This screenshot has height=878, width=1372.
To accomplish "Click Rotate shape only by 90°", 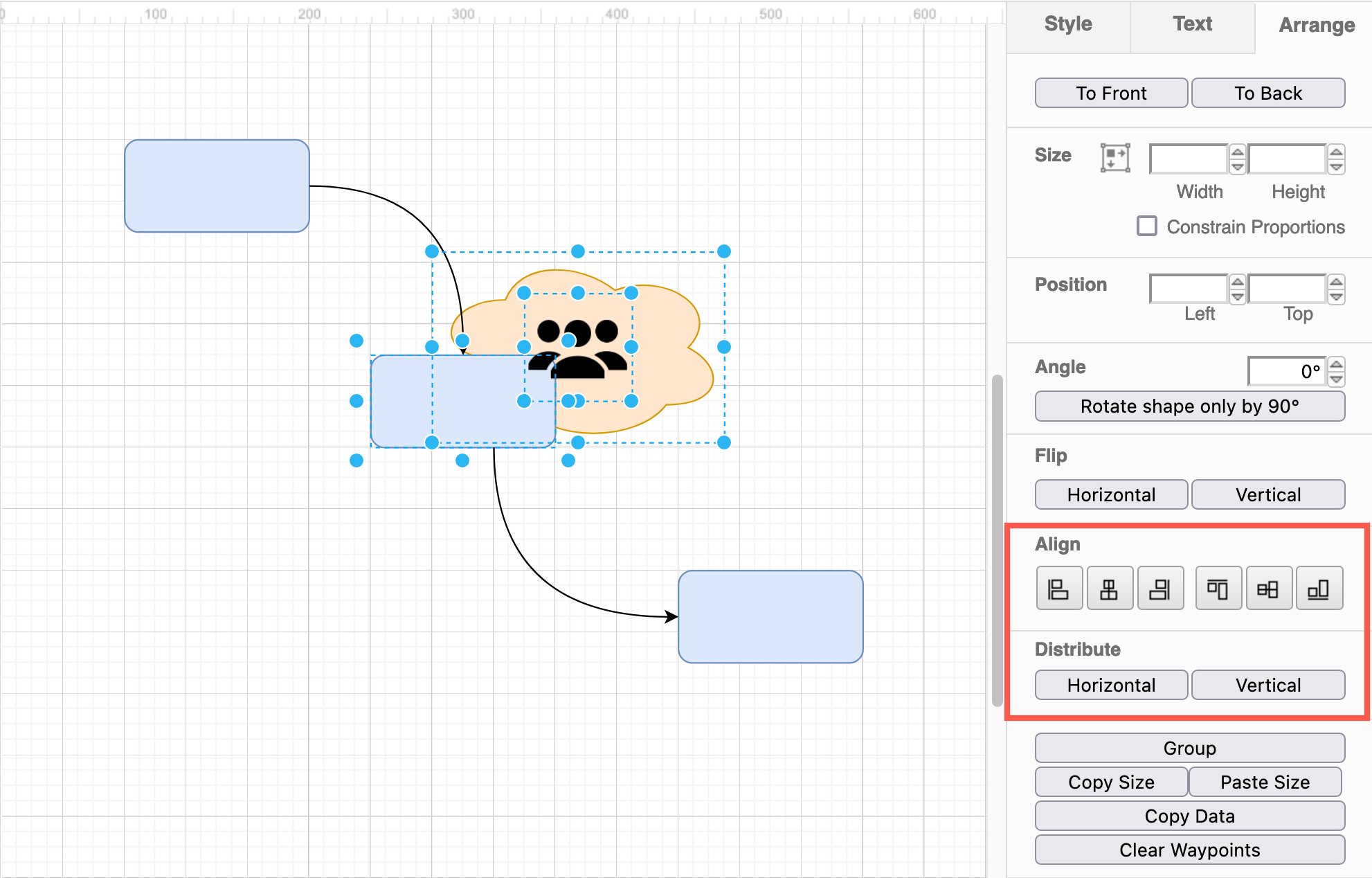I will pos(1189,406).
